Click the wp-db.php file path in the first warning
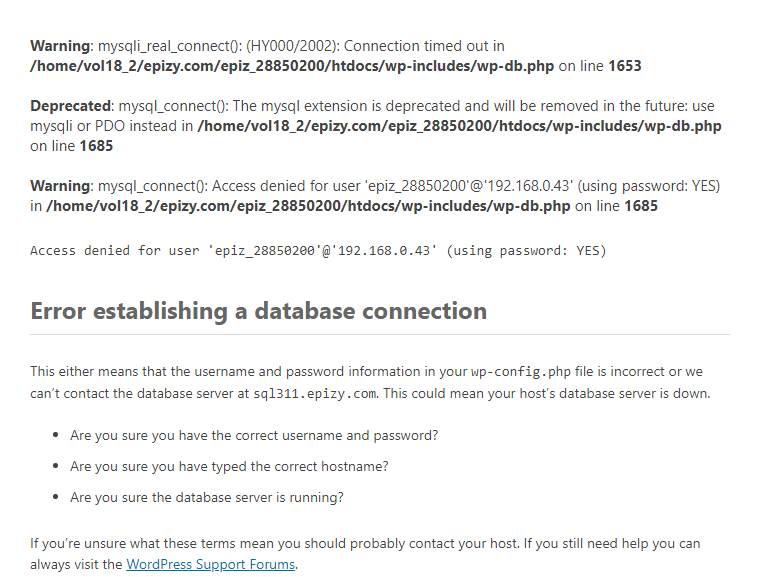Viewport: 760px width, 577px height. [292, 66]
